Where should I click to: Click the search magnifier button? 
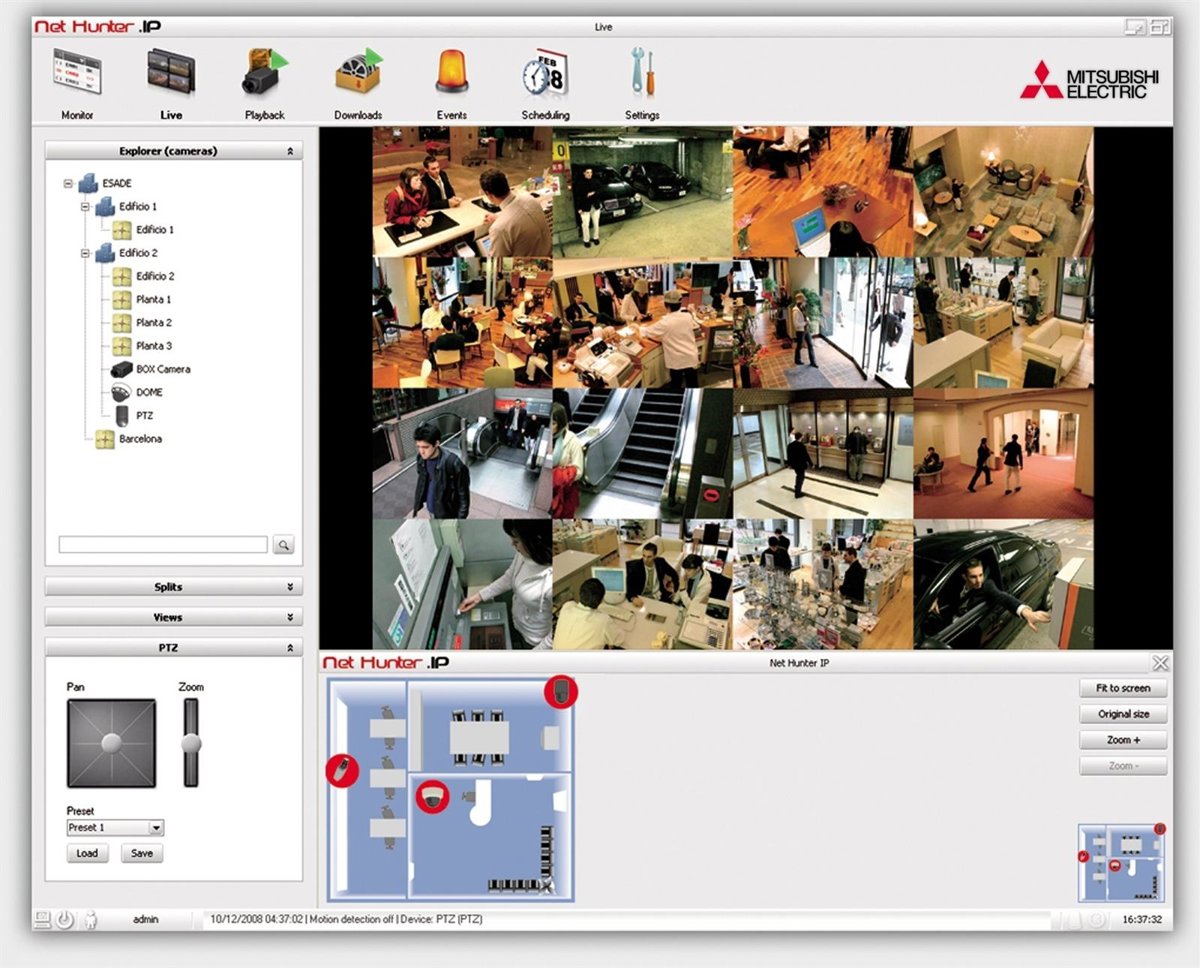click(x=284, y=545)
